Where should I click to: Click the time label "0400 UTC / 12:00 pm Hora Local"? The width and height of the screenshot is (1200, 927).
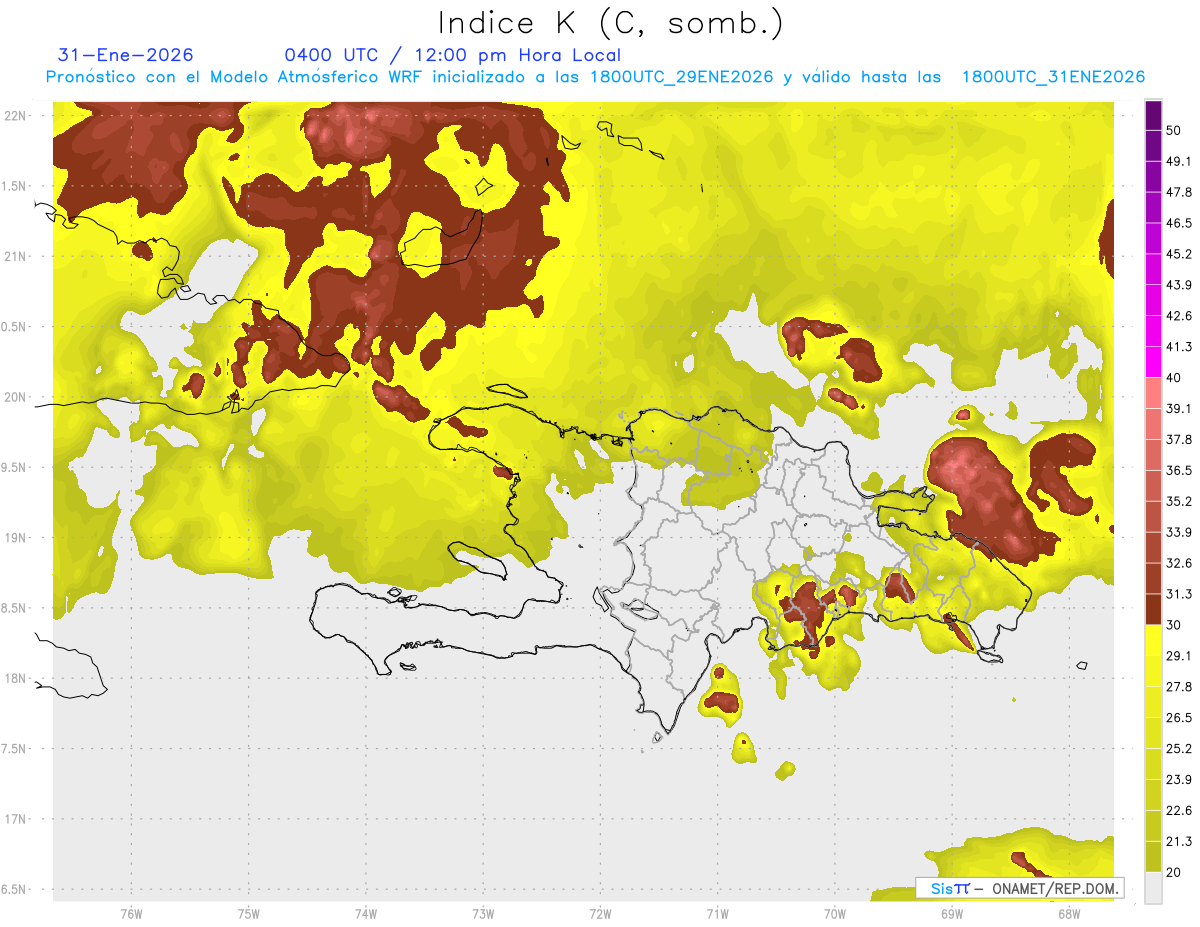[x=453, y=55]
